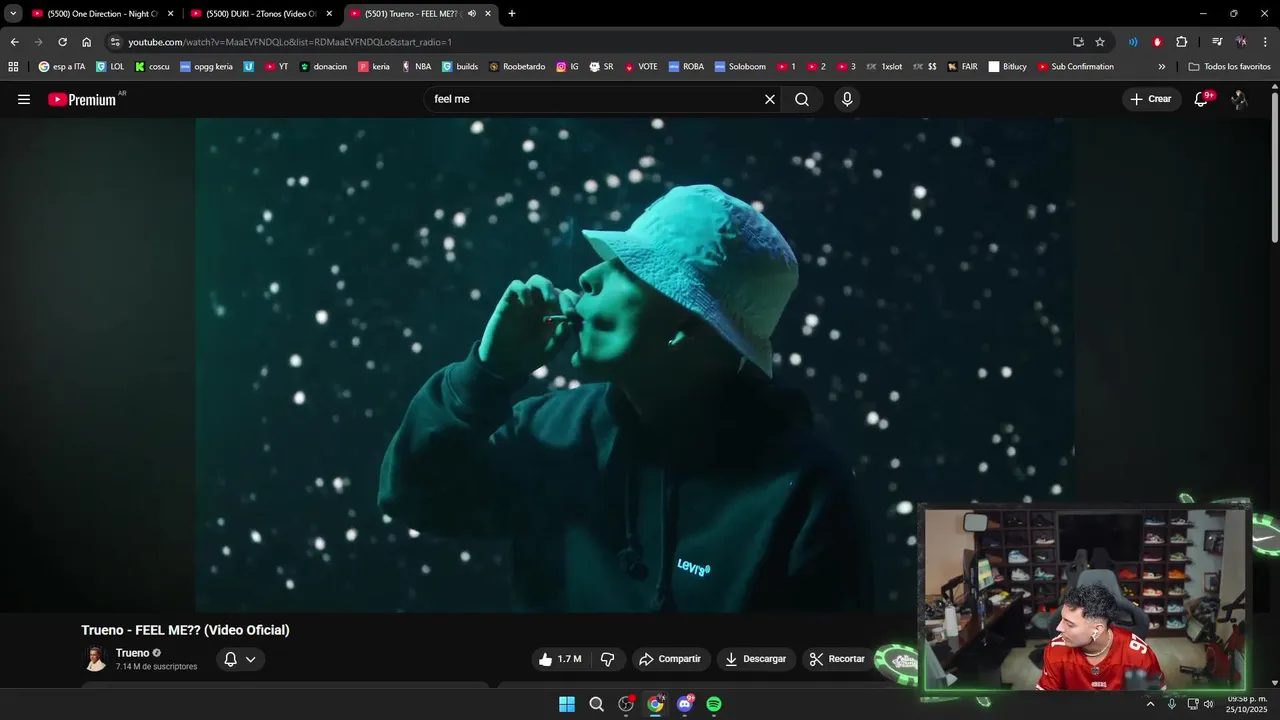Image resolution: width=1280 pixels, height=720 pixels.
Task: Open the Windows Start menu
Action: (567, 704)
